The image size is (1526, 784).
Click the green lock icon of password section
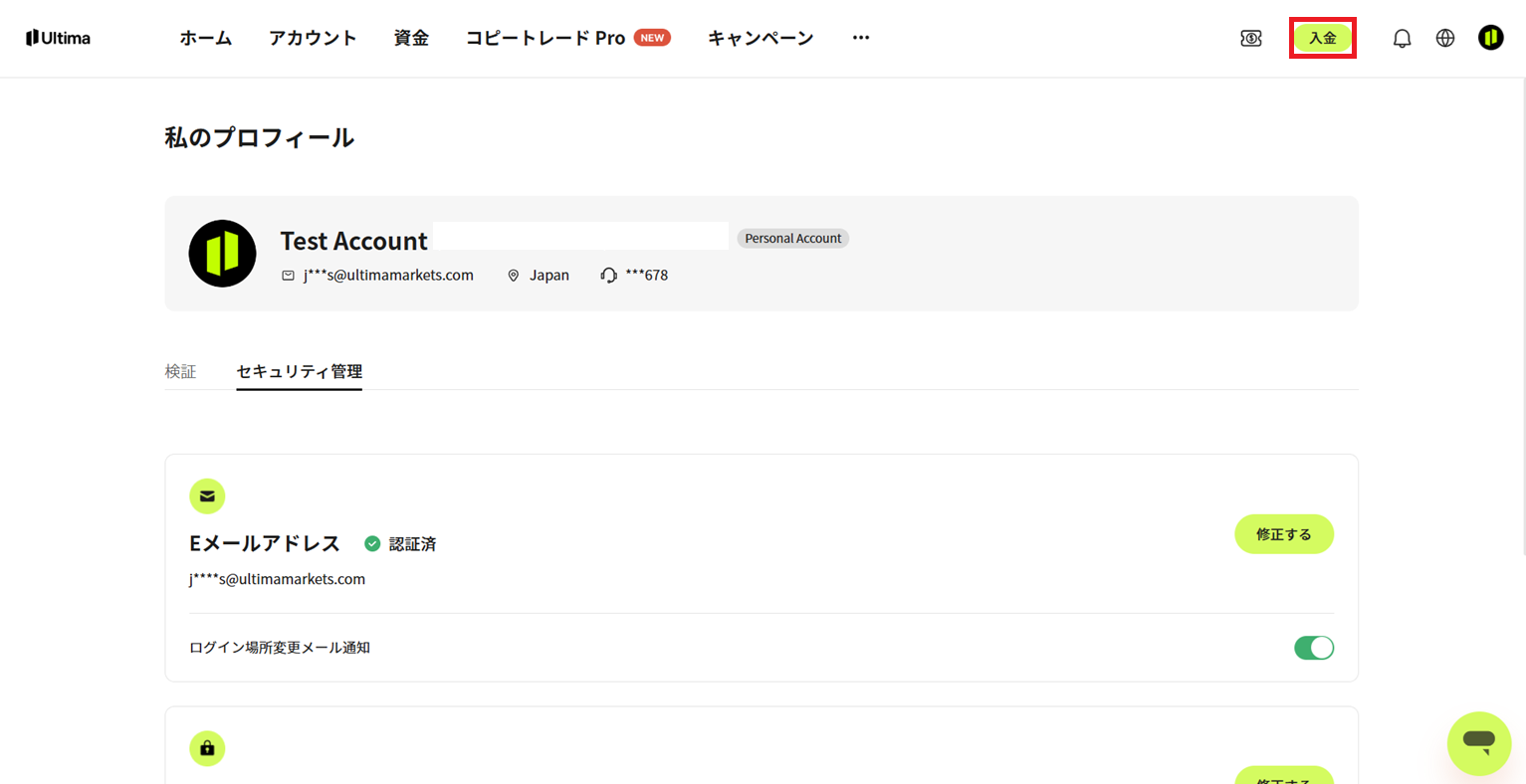207,748
